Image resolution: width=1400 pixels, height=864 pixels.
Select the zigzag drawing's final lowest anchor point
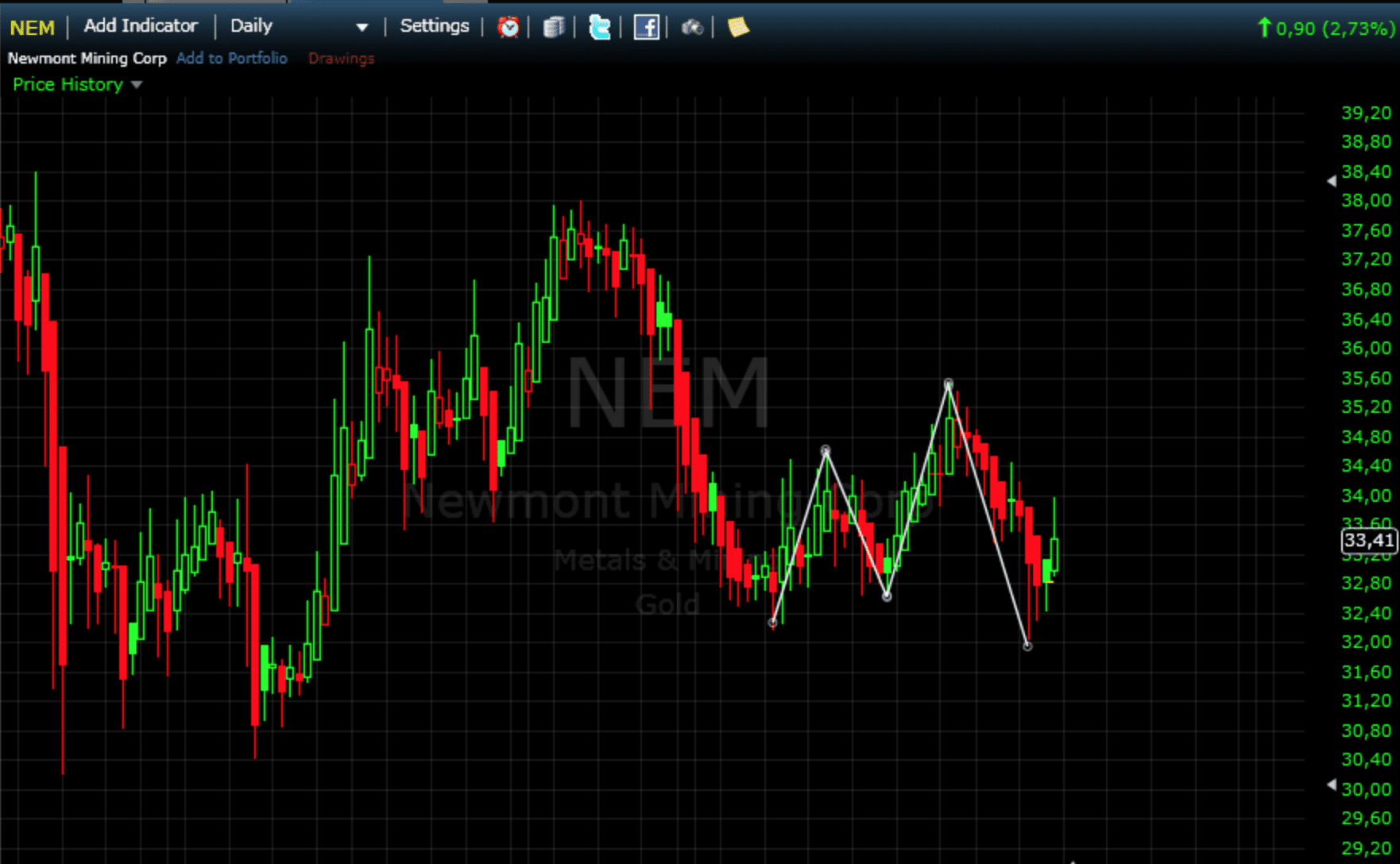tap(1027, 646)
